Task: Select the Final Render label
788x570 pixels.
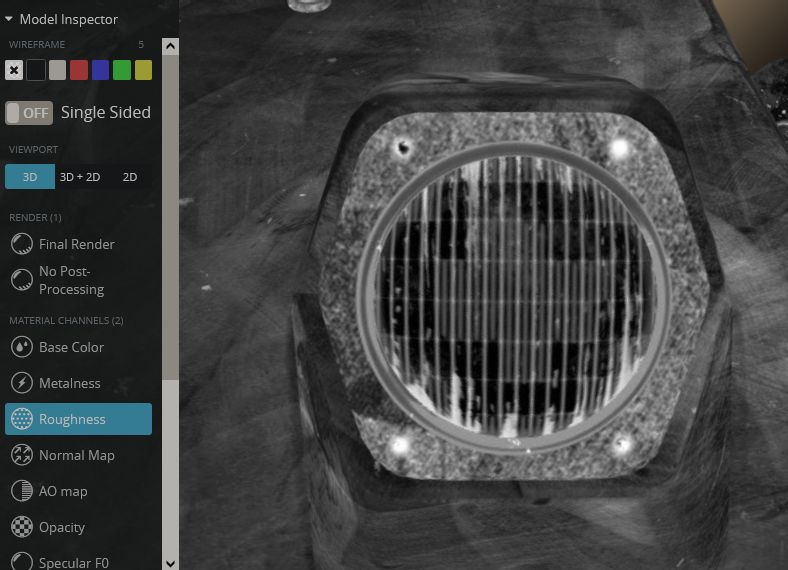Action: point(77,244)
